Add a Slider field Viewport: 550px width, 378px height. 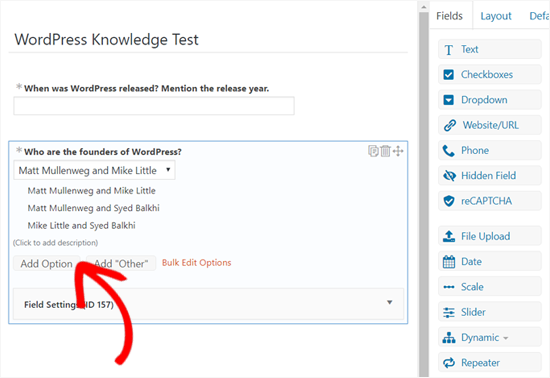[489, 312]
